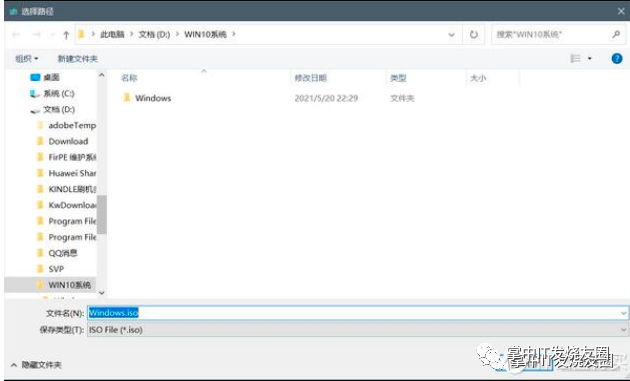Viewport: 630px width, 381px height.
Task: Go up one folder level
Action: coord(66,35)
